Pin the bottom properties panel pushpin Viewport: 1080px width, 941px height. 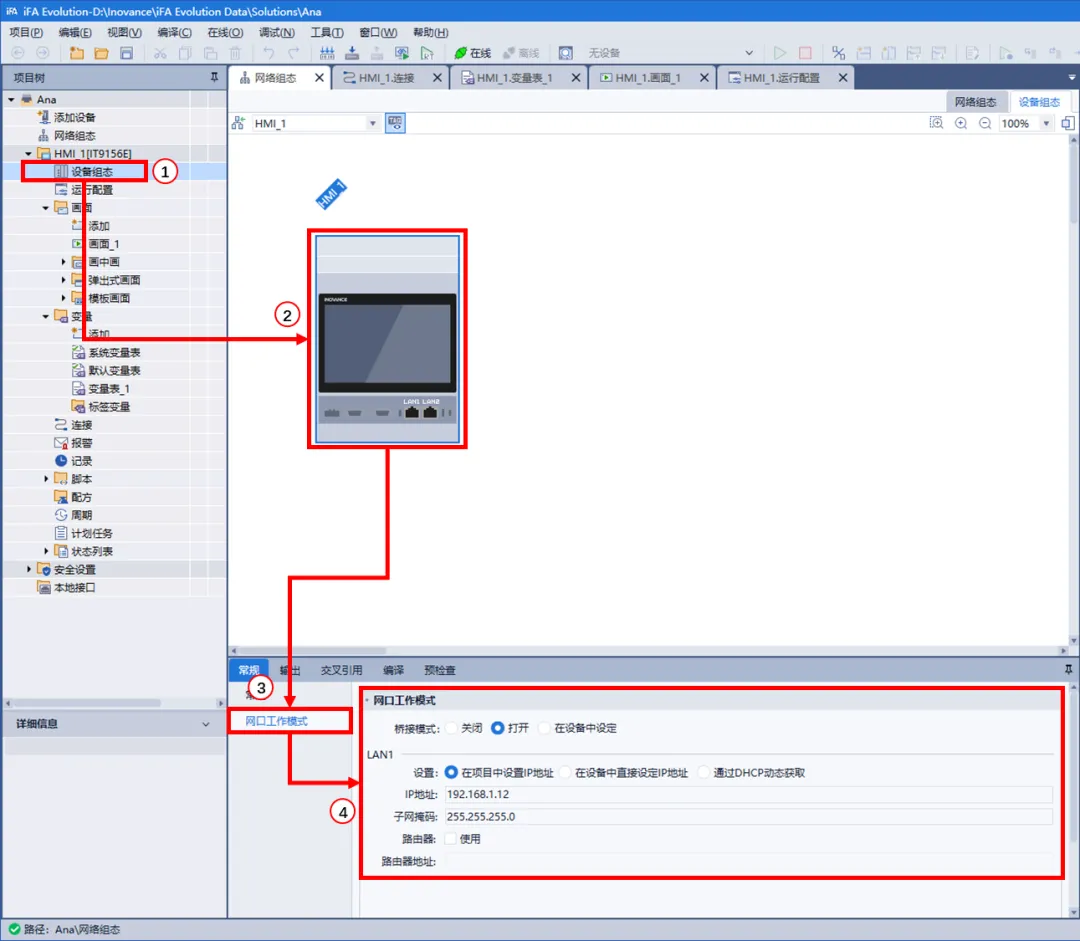pyautogui.click(x=1068, y=670)
